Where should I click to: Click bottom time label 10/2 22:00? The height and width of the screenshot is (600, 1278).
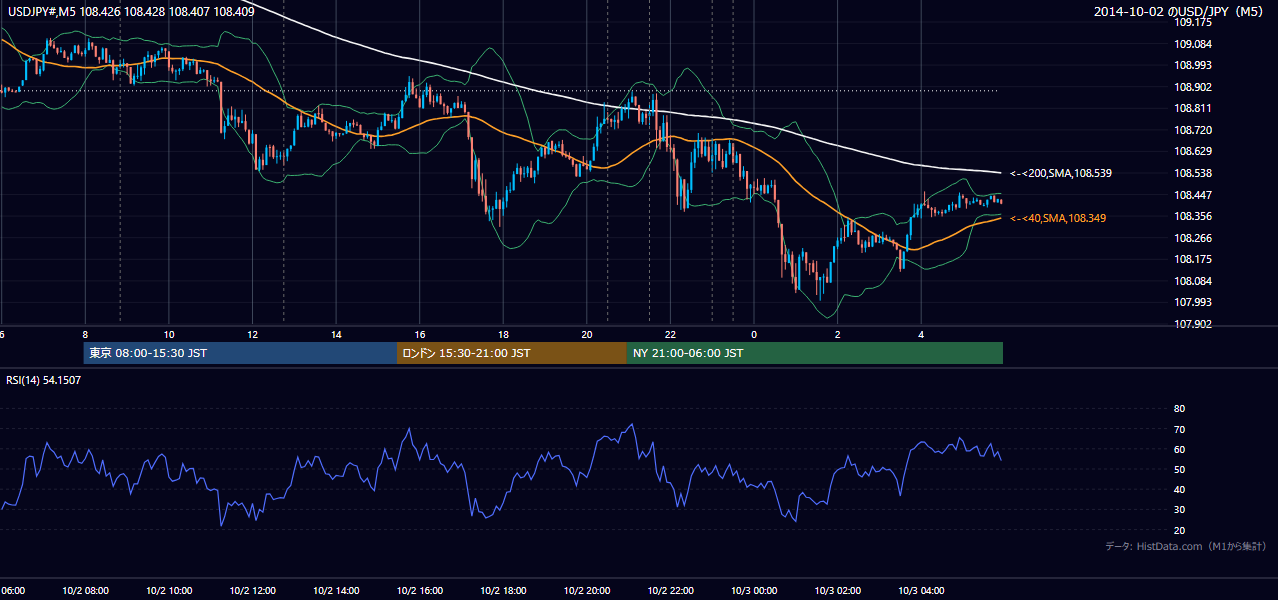pyautogui.click(x=670, y=591)
